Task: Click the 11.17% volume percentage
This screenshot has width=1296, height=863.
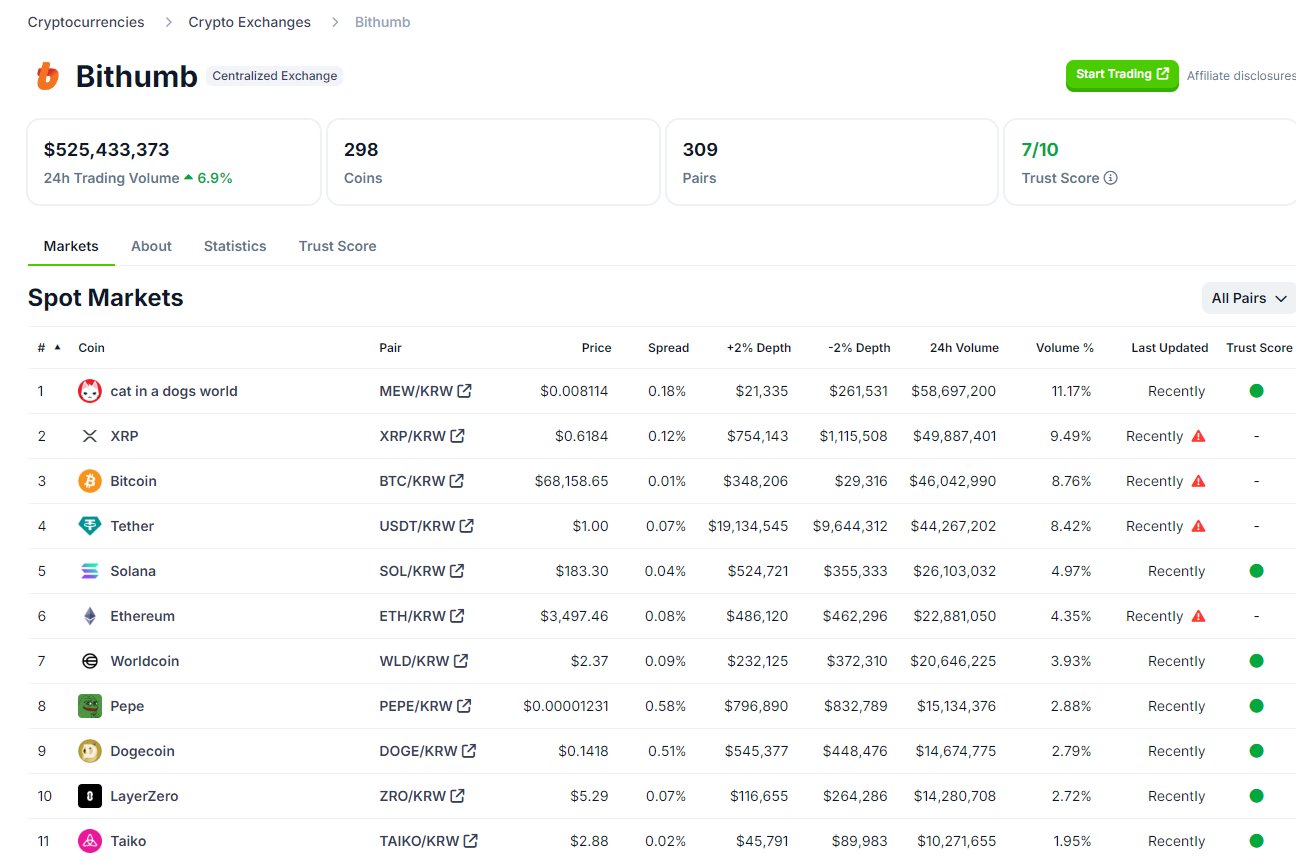Action: (x=1071, y=391)
